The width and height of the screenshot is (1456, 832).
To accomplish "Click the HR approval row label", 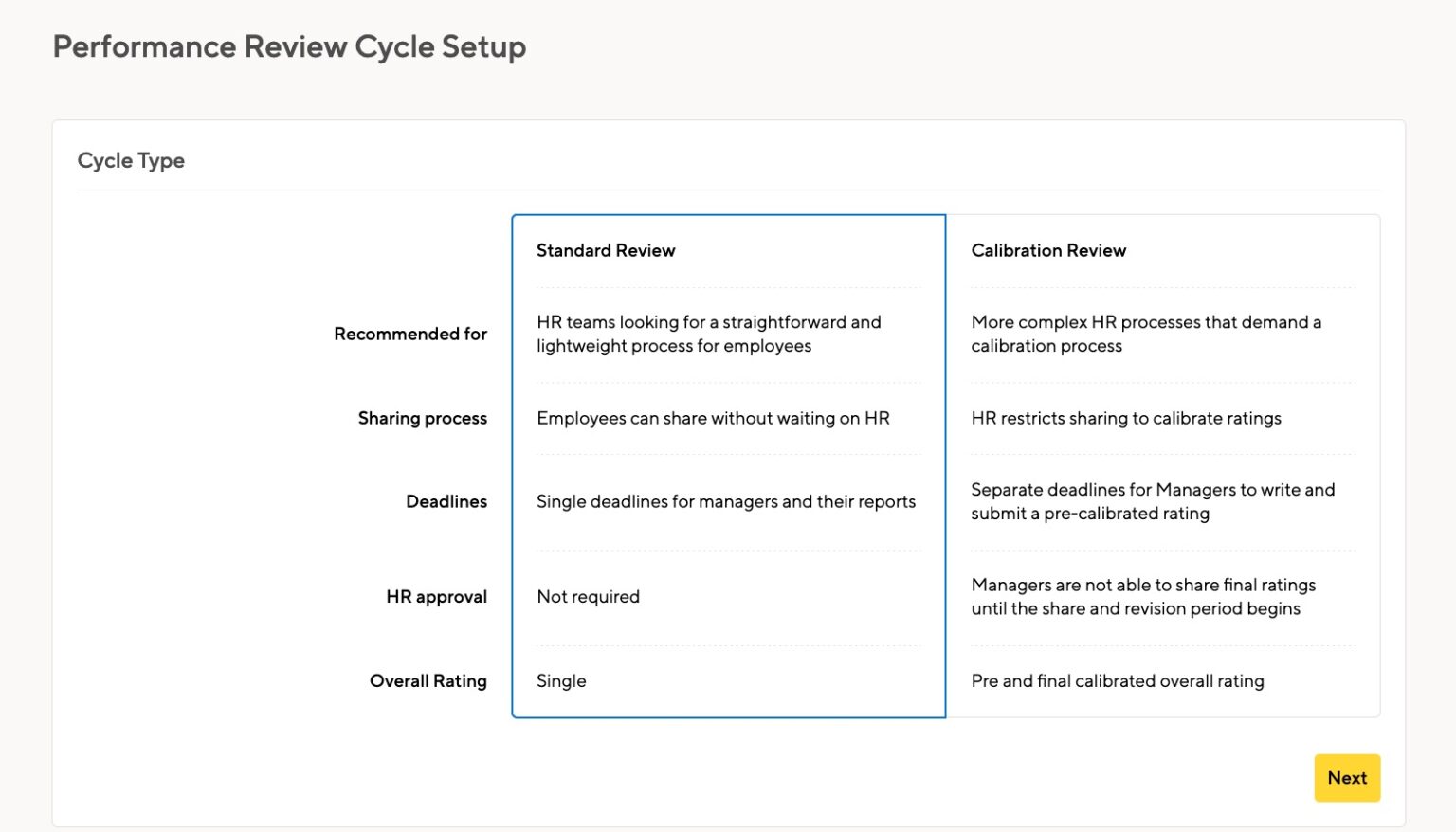I will pos(436,596).
